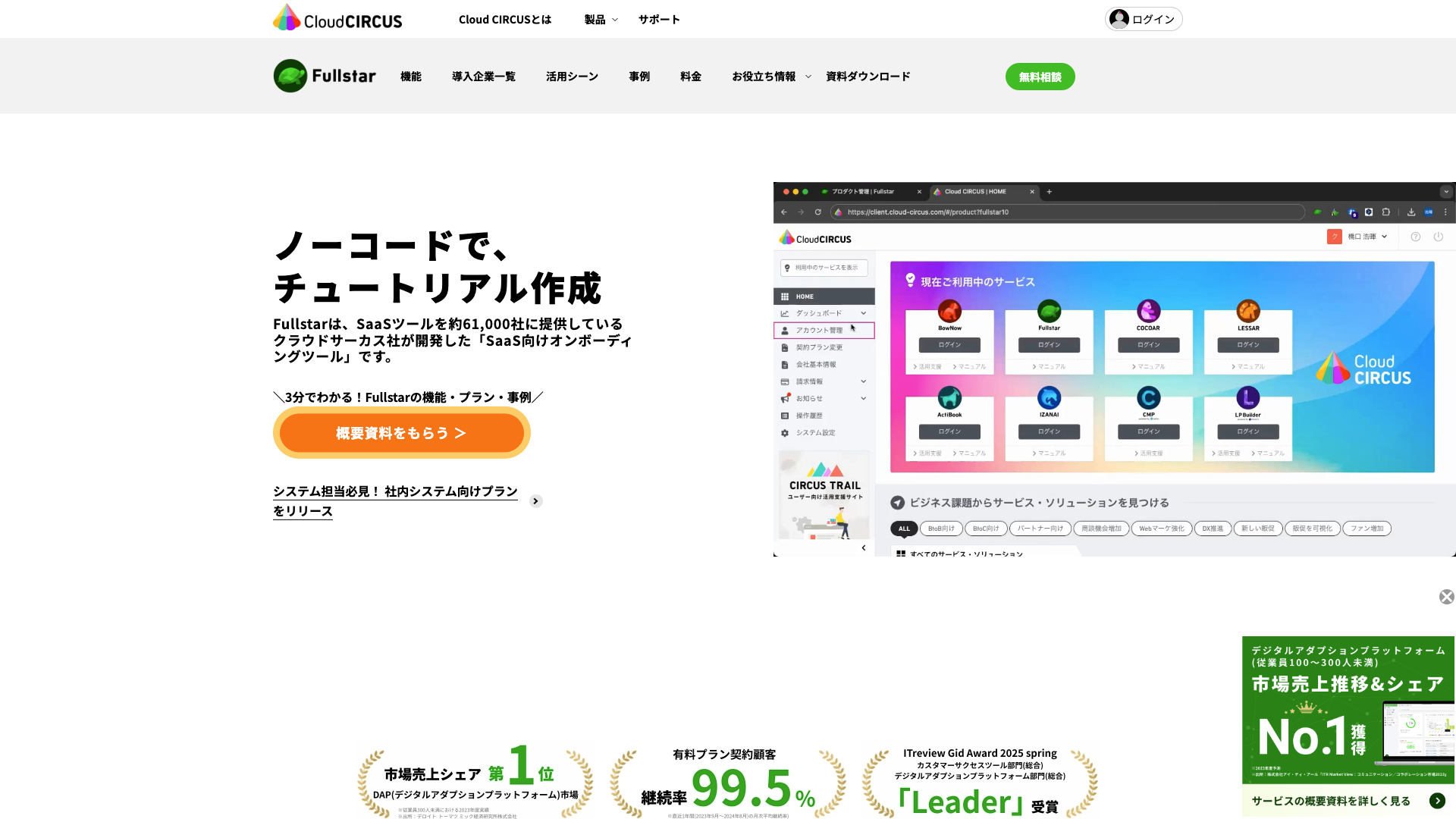Select the ALL filter chip in the hero screenshot

(904, 529)
